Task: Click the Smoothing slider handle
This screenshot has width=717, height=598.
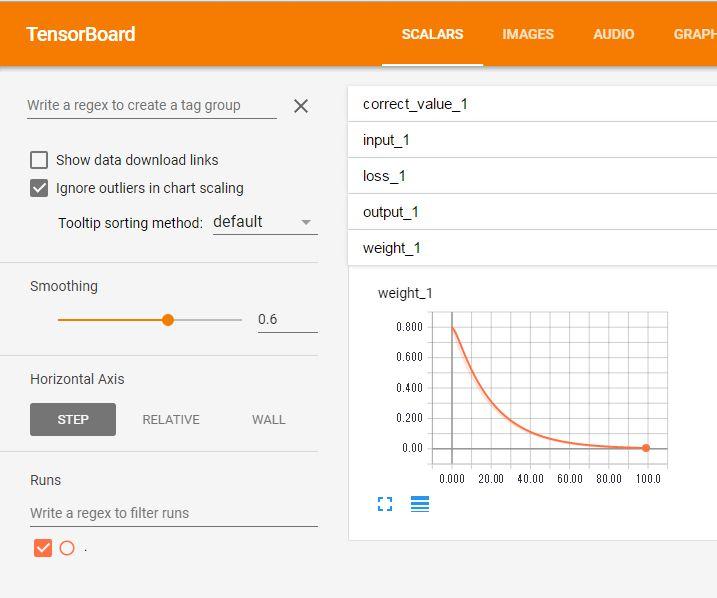Action: coord(168,320)
